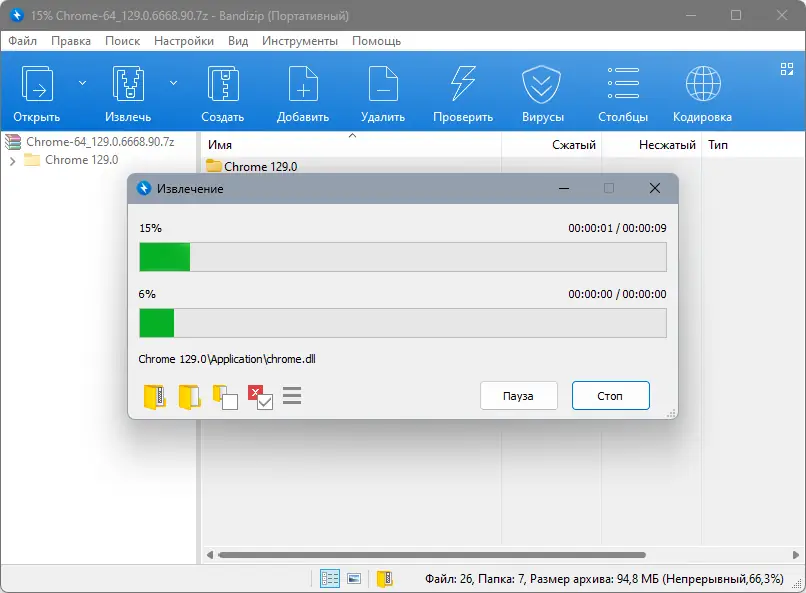
Task: Click the toolbar layout grid icon at top right
Action: pos(786,69)
